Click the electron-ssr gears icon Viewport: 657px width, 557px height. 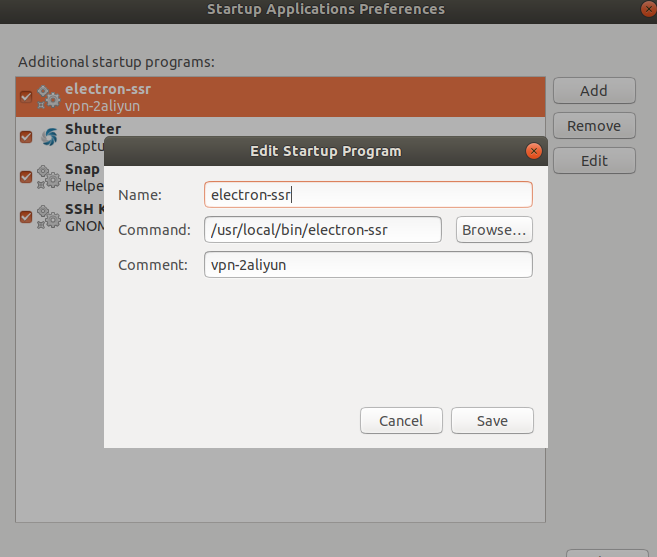point(49,97)
